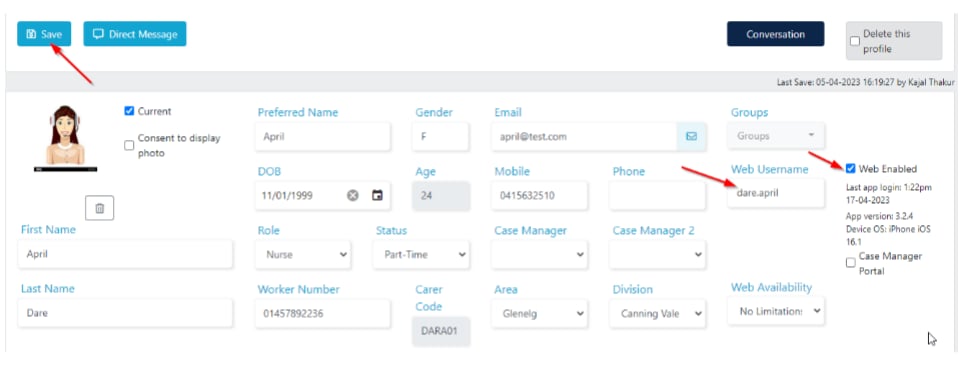Viewport: 974px width, 375px height.
Task: Click the Preferred Name field
Action: coord(322,137)
